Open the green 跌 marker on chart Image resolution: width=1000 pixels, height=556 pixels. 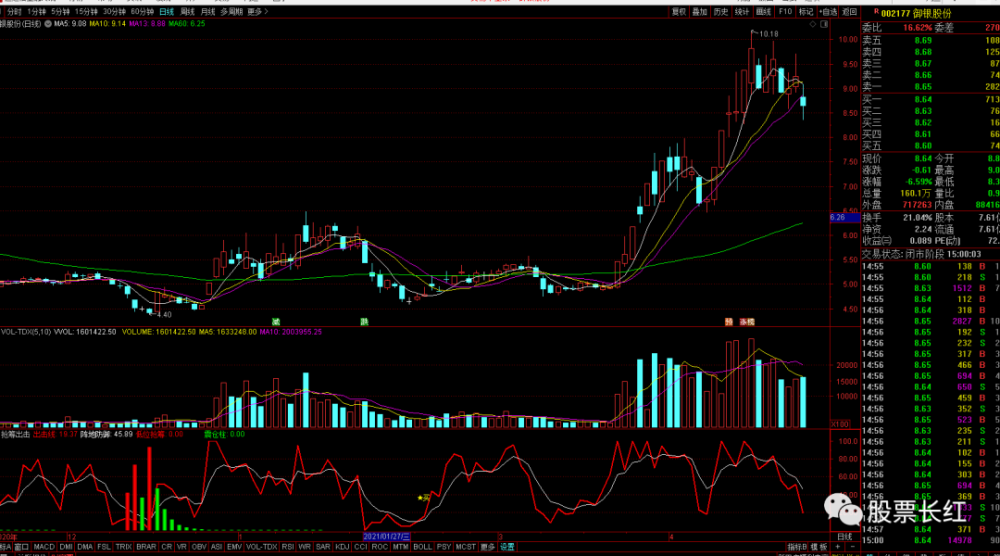coord(364,322)
